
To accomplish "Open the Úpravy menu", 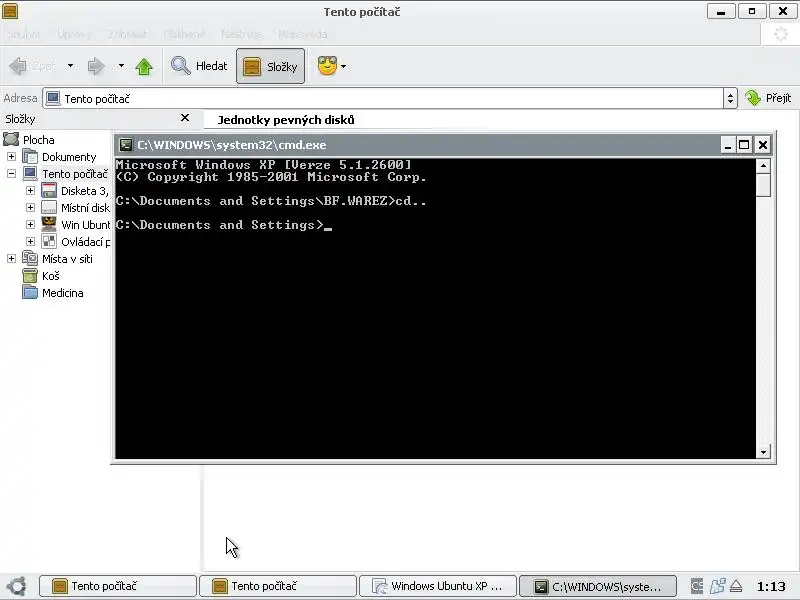I will (x=74, y=34).
